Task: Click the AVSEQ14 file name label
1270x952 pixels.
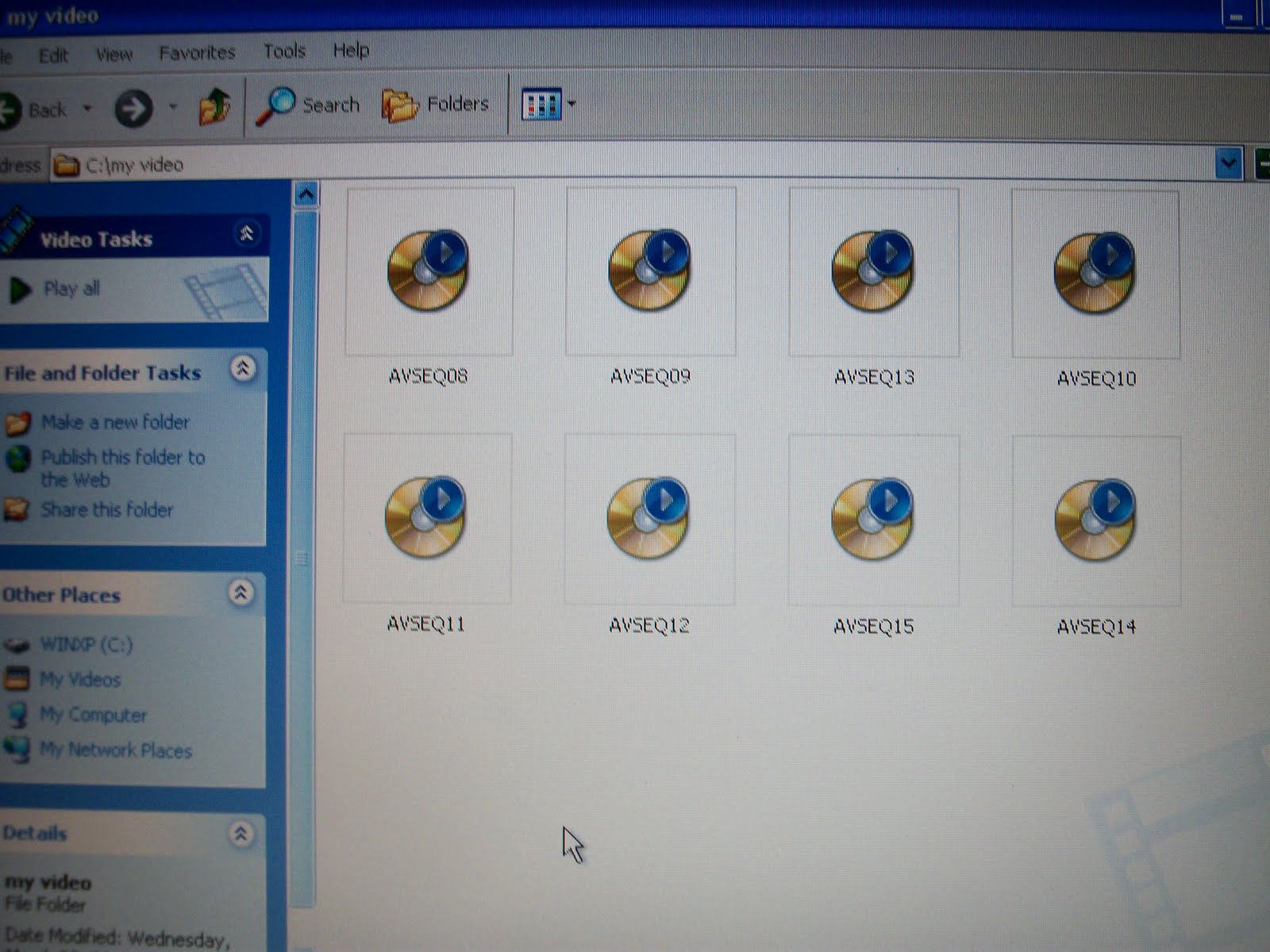Action: pos(1096,628)
